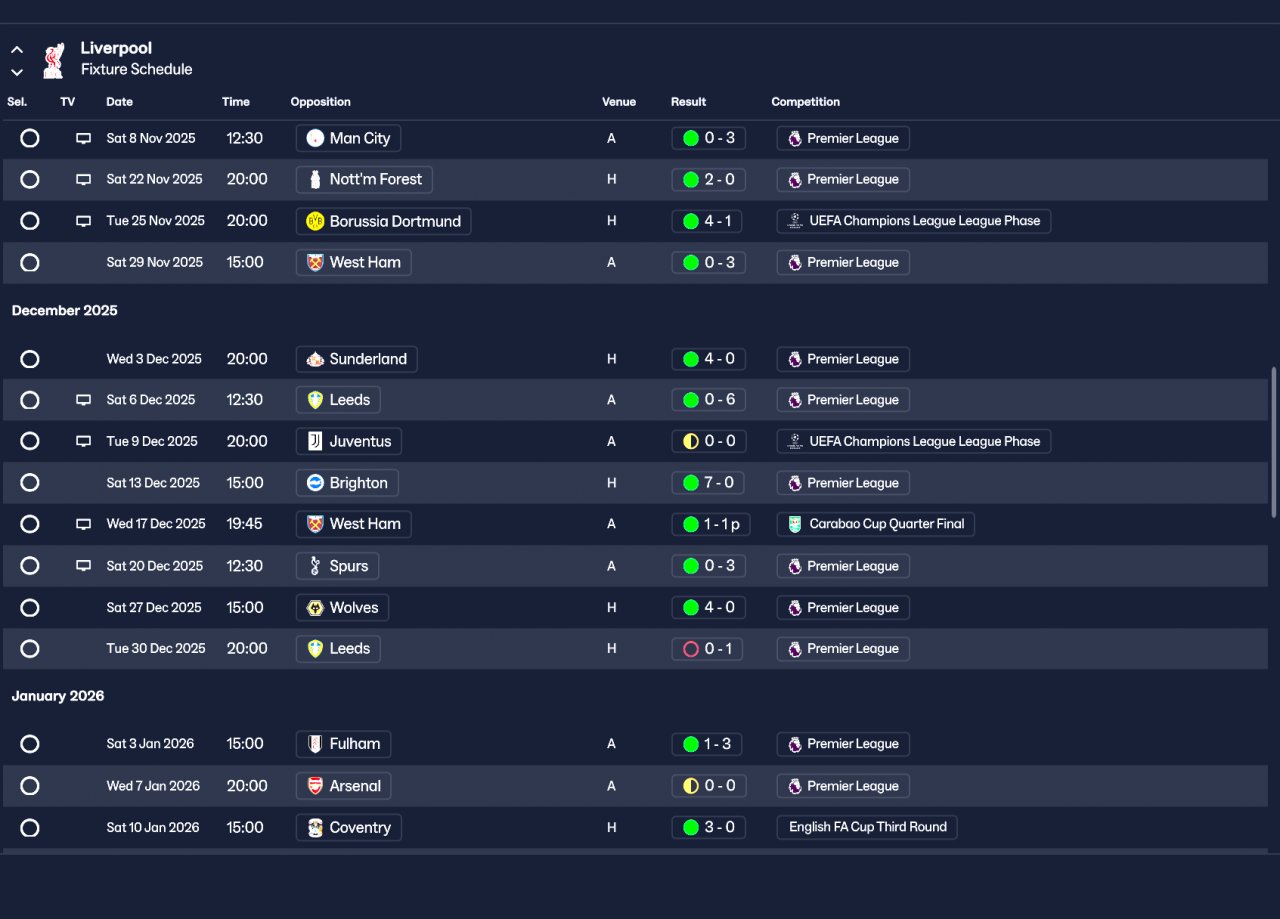Click the vertical scrollbar thumb
This screenshot has height=919, width=1280.
tap(1273, 442)
